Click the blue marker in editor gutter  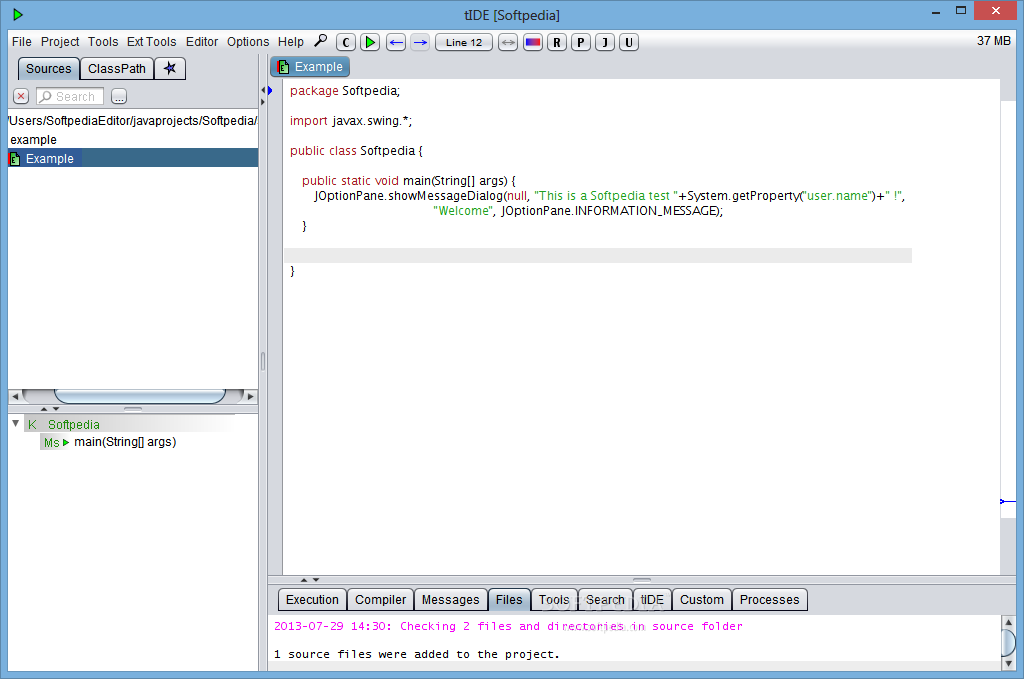coord(270,91)
